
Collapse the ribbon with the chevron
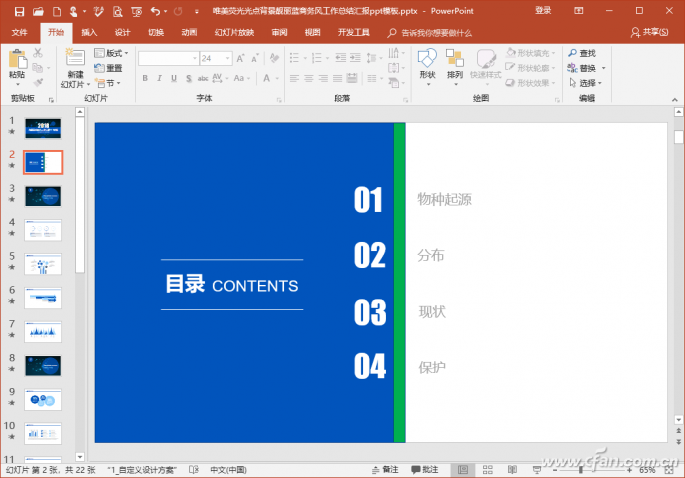(x=675, y=100)
